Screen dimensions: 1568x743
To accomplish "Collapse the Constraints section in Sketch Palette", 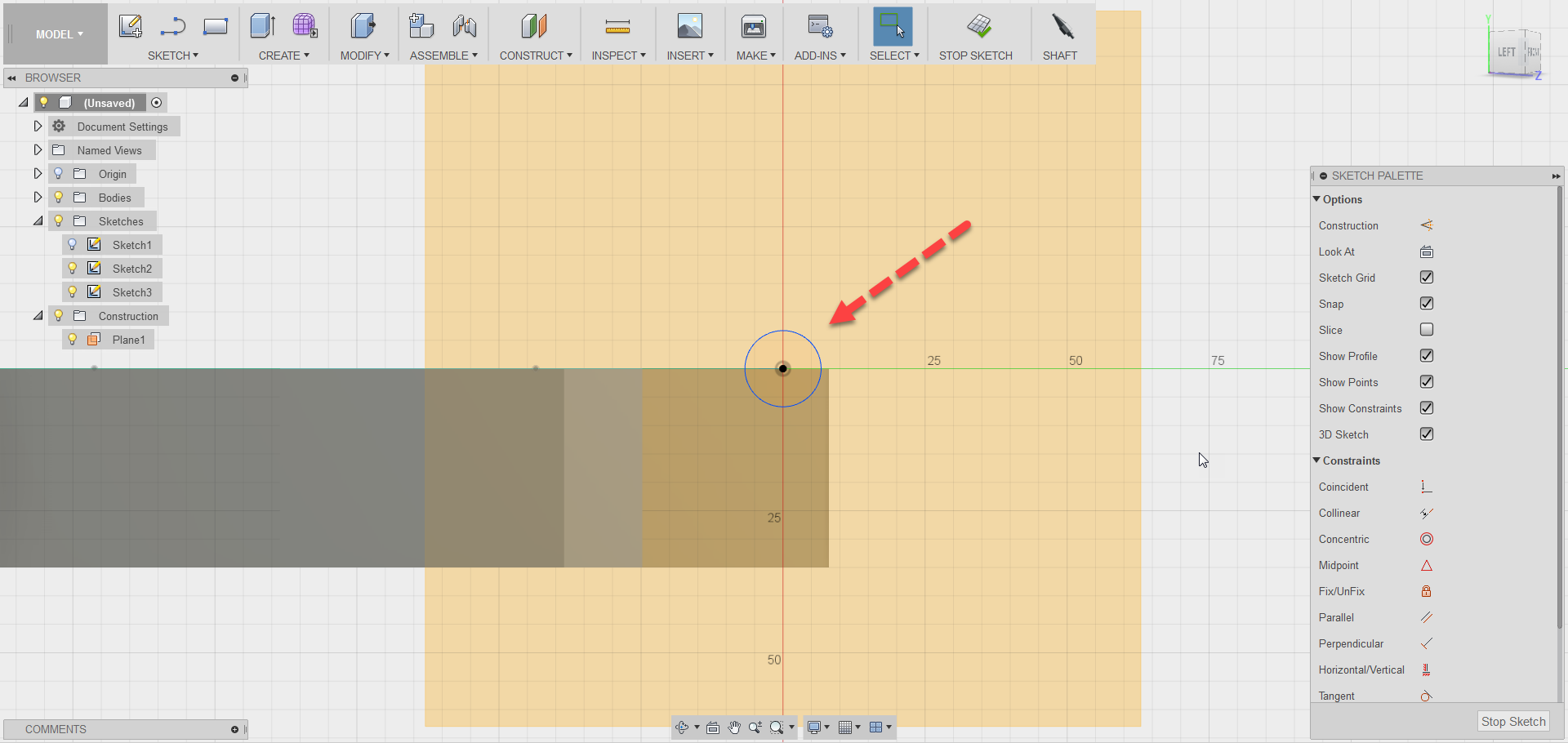I will 1317,460.
